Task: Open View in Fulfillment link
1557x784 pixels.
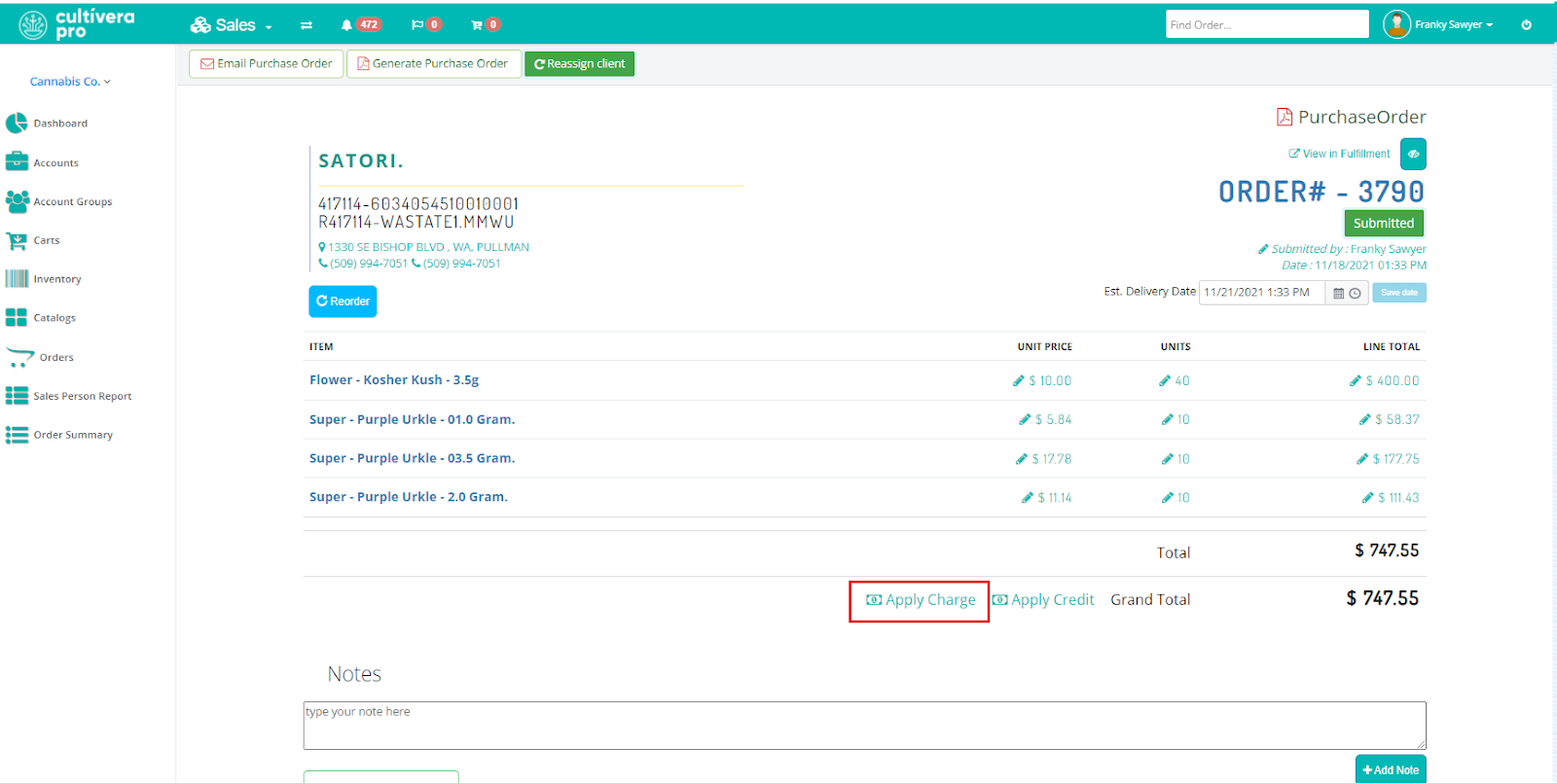Action: click(x=1339, y=154)
